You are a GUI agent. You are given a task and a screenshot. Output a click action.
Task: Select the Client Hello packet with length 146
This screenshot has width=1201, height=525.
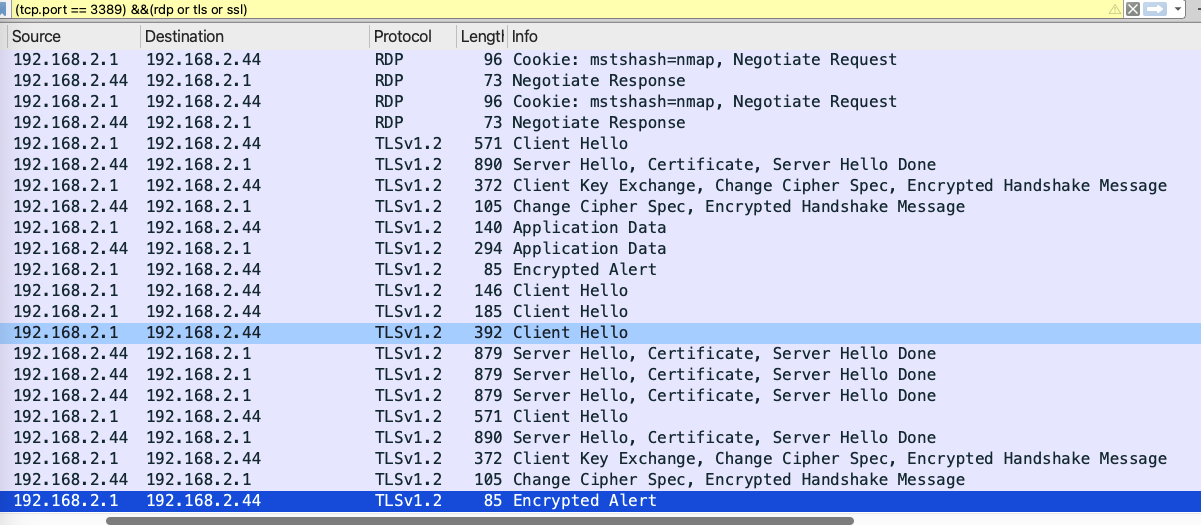point(600,291)
